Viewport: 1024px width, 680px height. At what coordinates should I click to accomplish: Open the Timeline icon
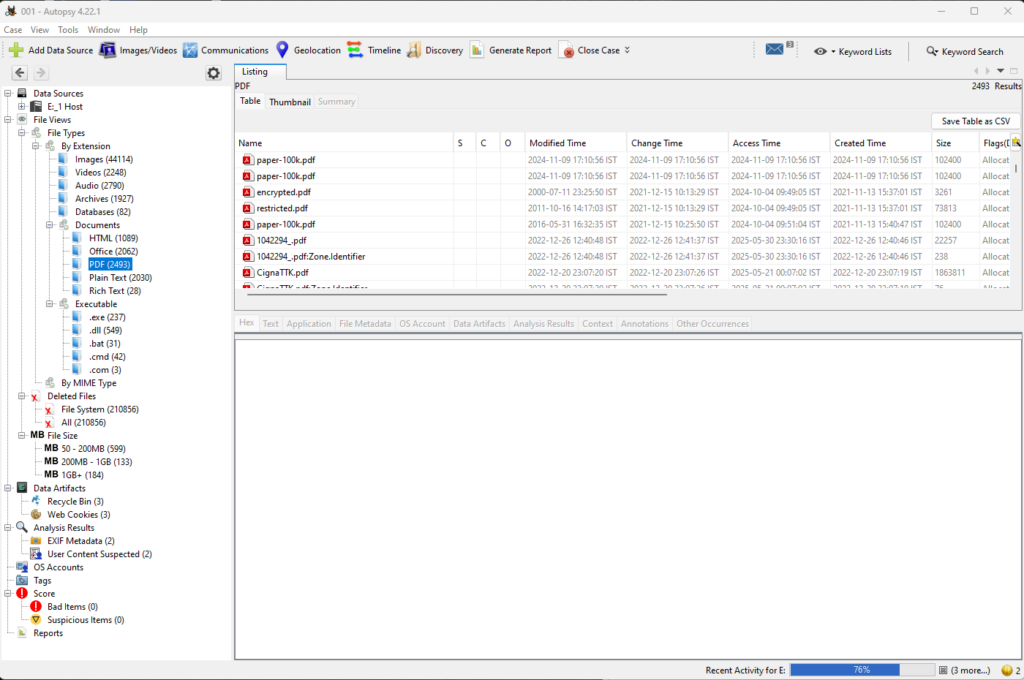pos(355,50)
